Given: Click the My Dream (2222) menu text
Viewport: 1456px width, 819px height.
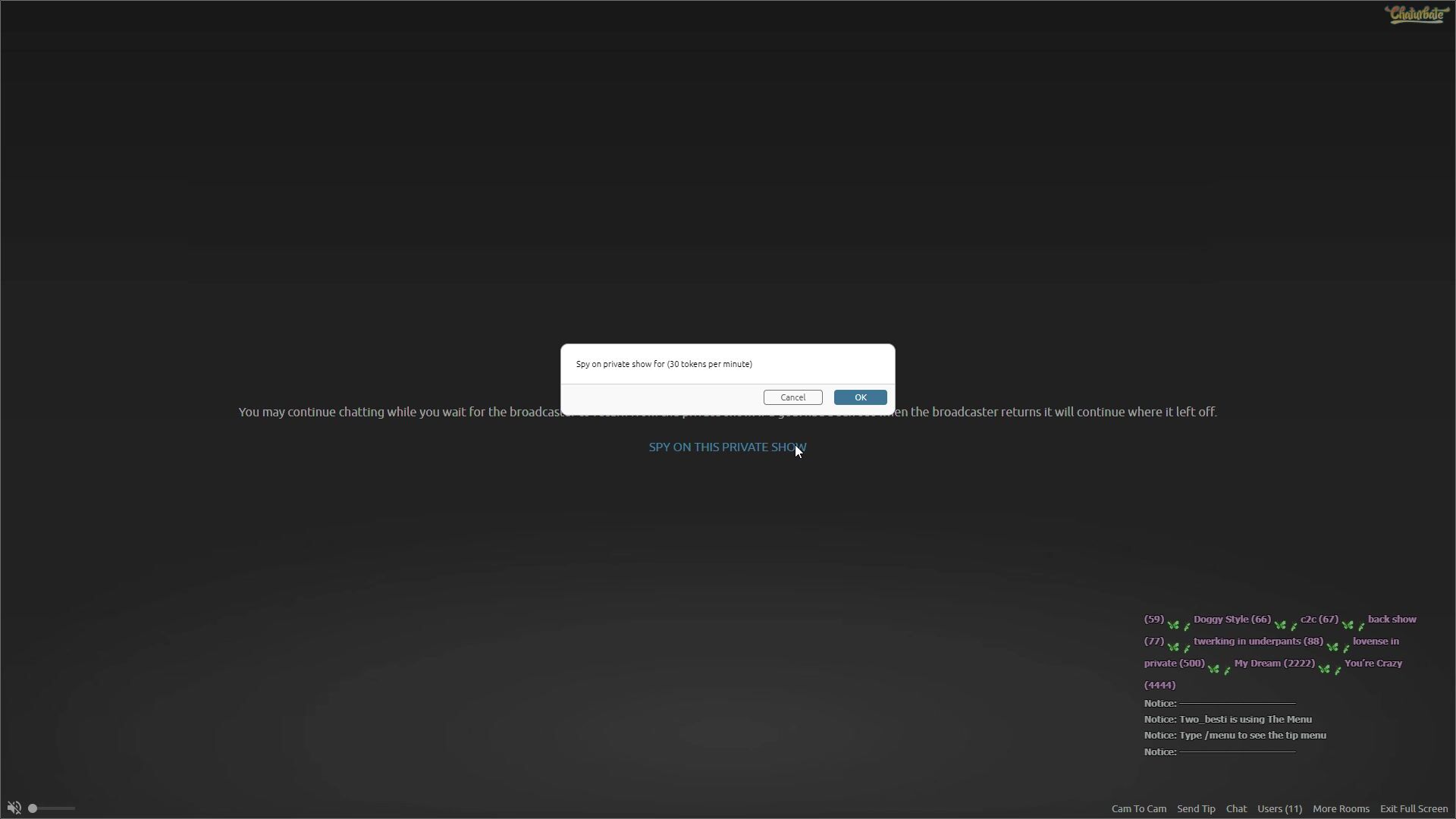Looking at the screenshot, I should 1274,664.
